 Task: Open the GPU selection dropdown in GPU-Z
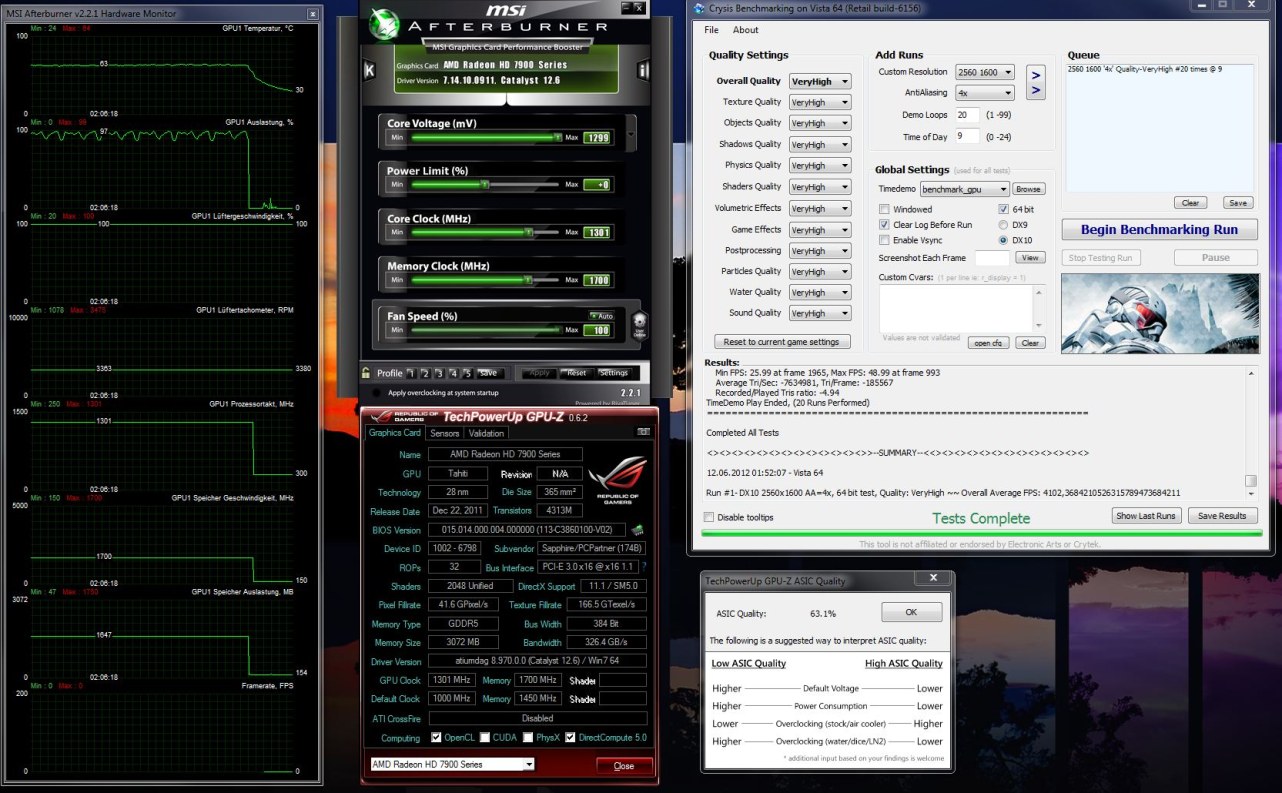452,764
